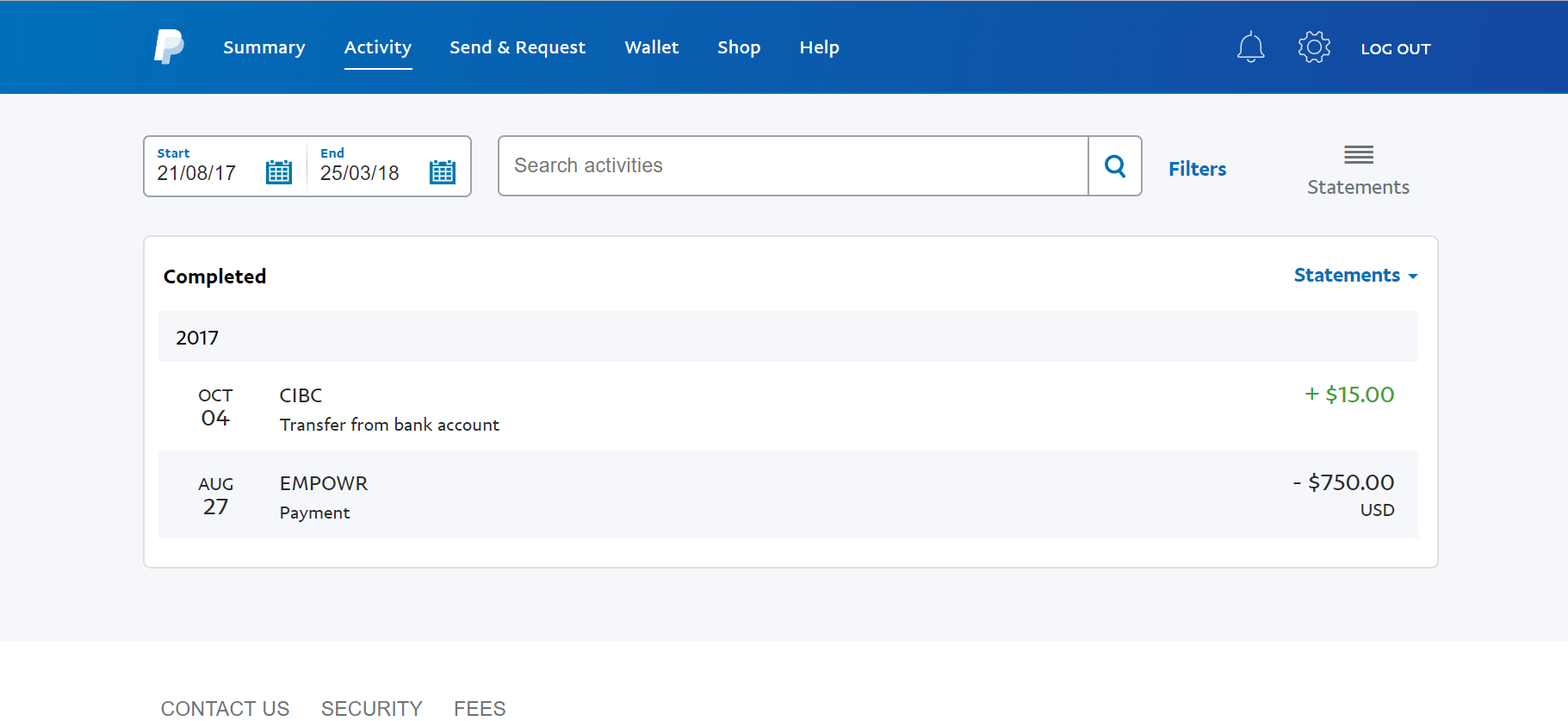Open account settings gear icon

(x=1314, y=47)
